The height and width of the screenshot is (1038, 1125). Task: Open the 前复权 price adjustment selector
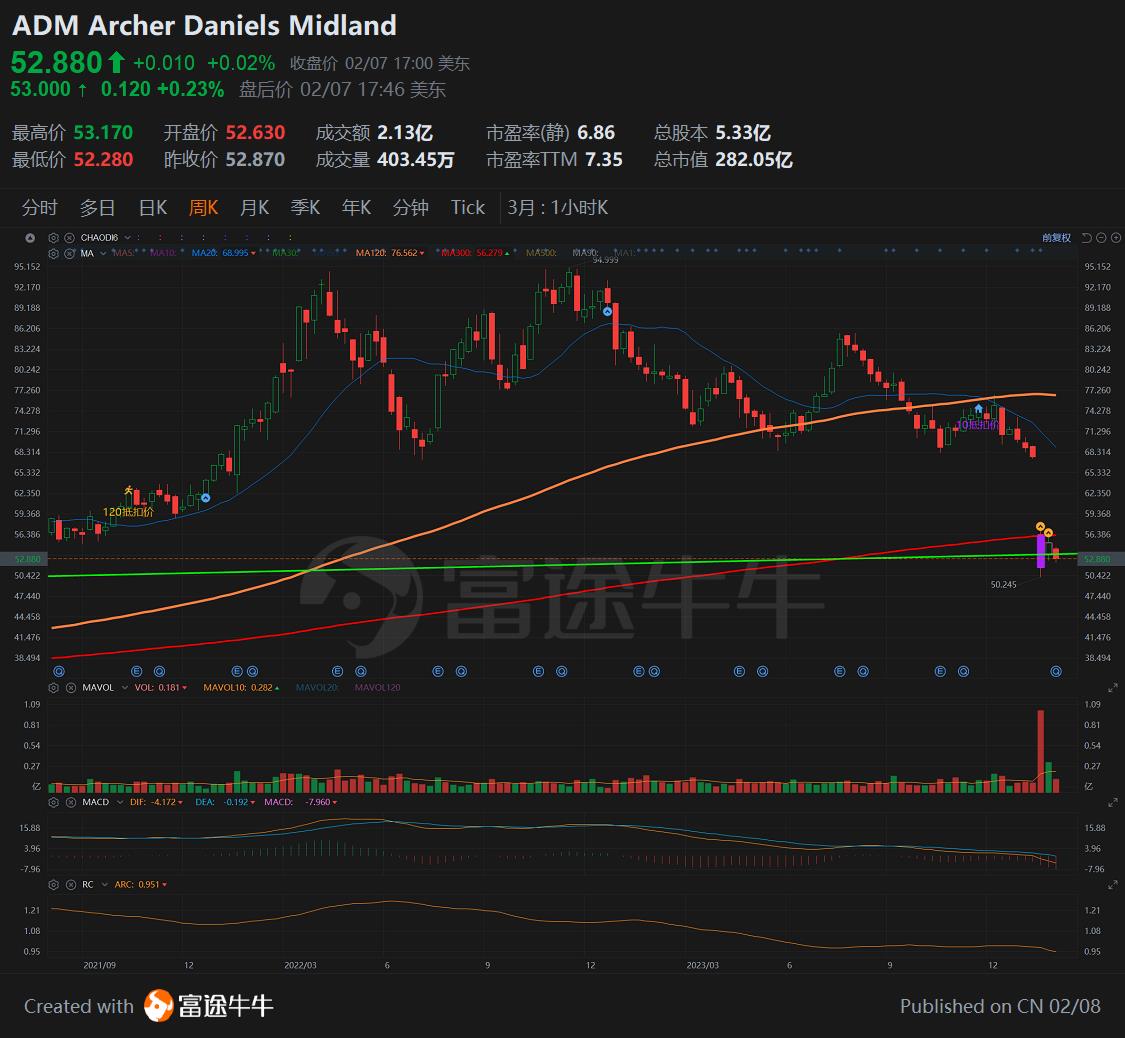(1056, 237)
